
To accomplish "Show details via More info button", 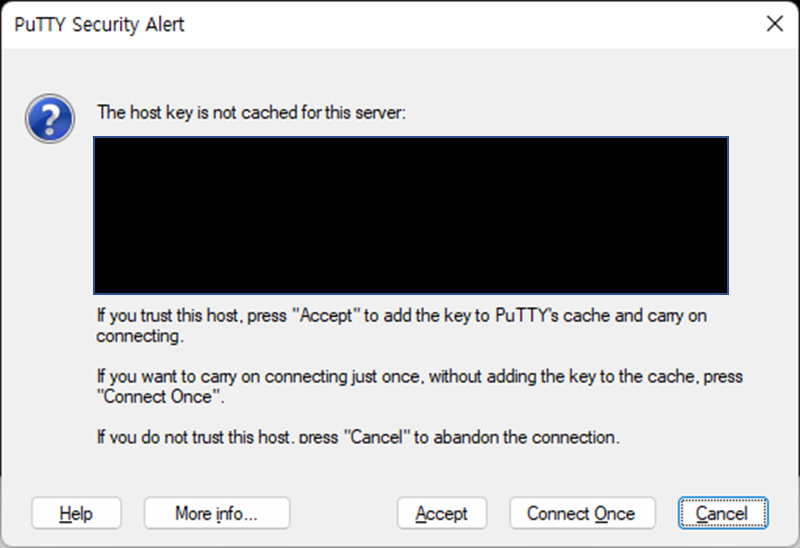I will [217, 513].
